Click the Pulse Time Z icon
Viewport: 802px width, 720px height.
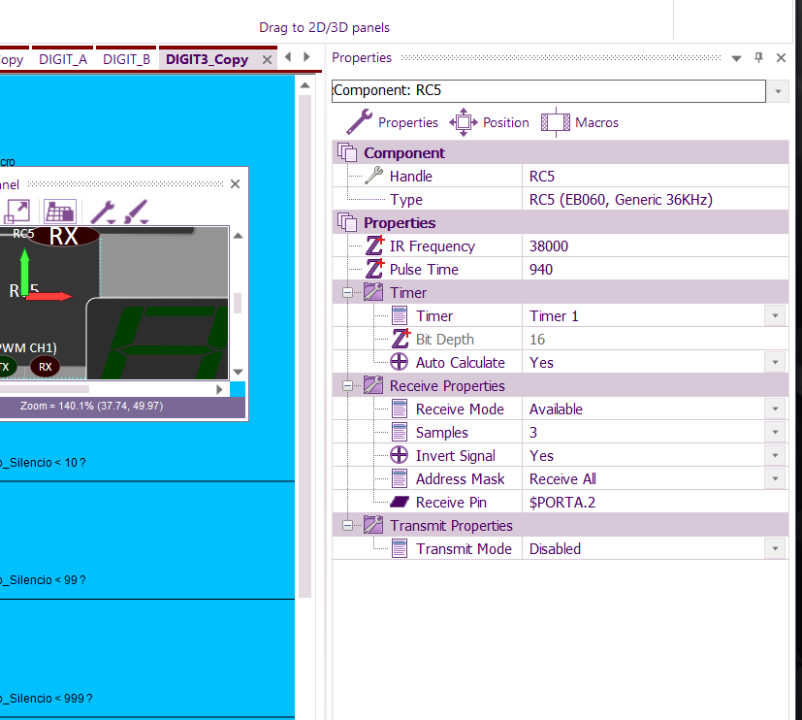374,269
